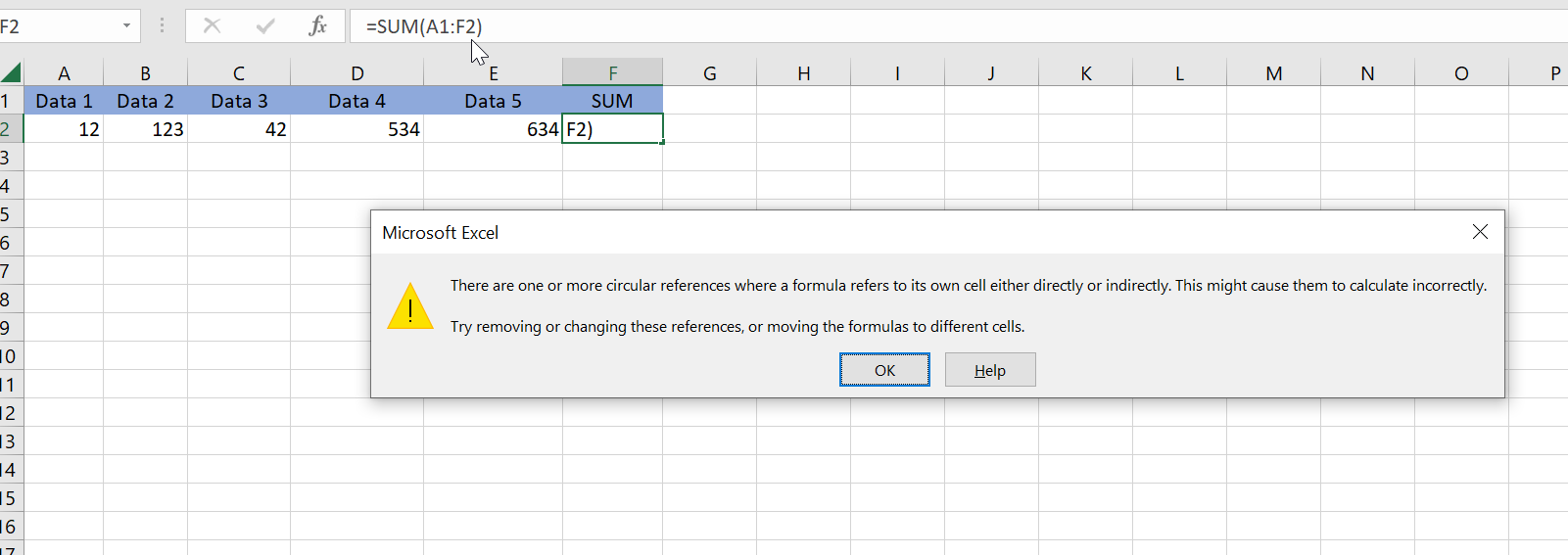The image size is (1568, 555).
Task: Select row 2 header
Action: pos(10,129)
